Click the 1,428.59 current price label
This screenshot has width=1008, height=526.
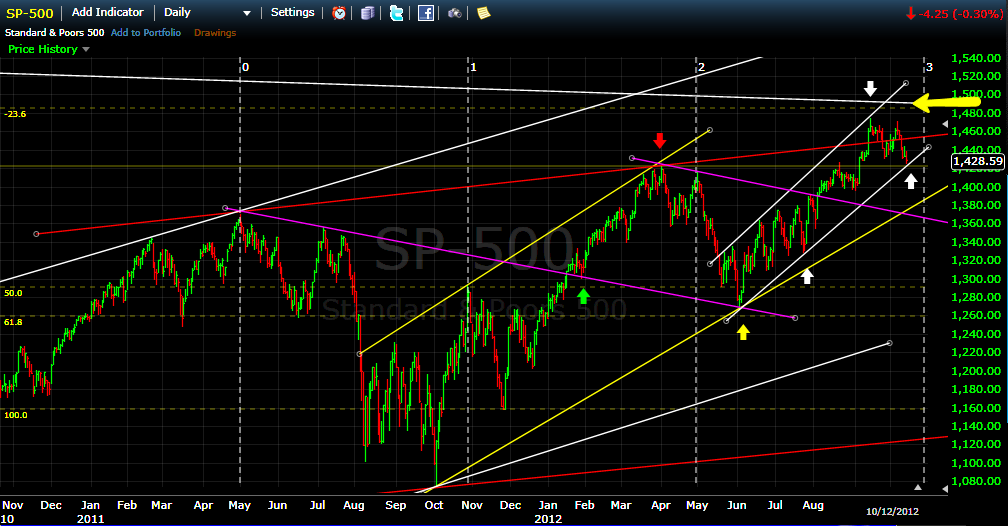(978, 161)
